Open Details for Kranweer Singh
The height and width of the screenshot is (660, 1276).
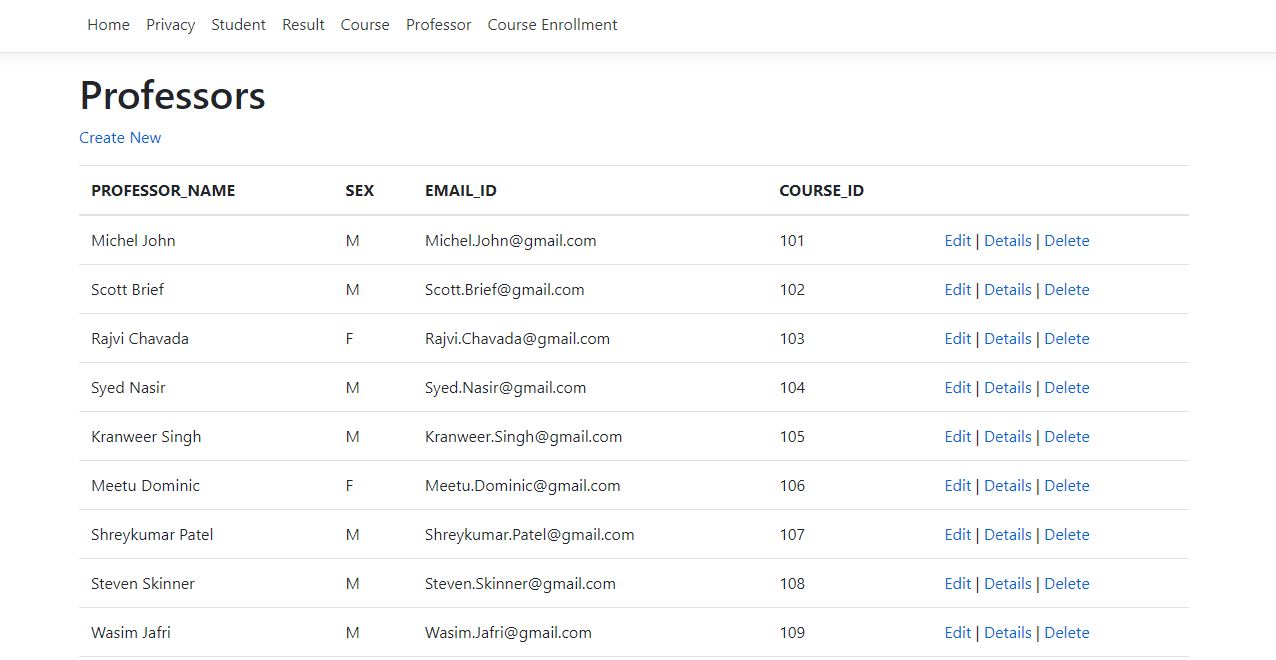click(x=1007, y=436)
